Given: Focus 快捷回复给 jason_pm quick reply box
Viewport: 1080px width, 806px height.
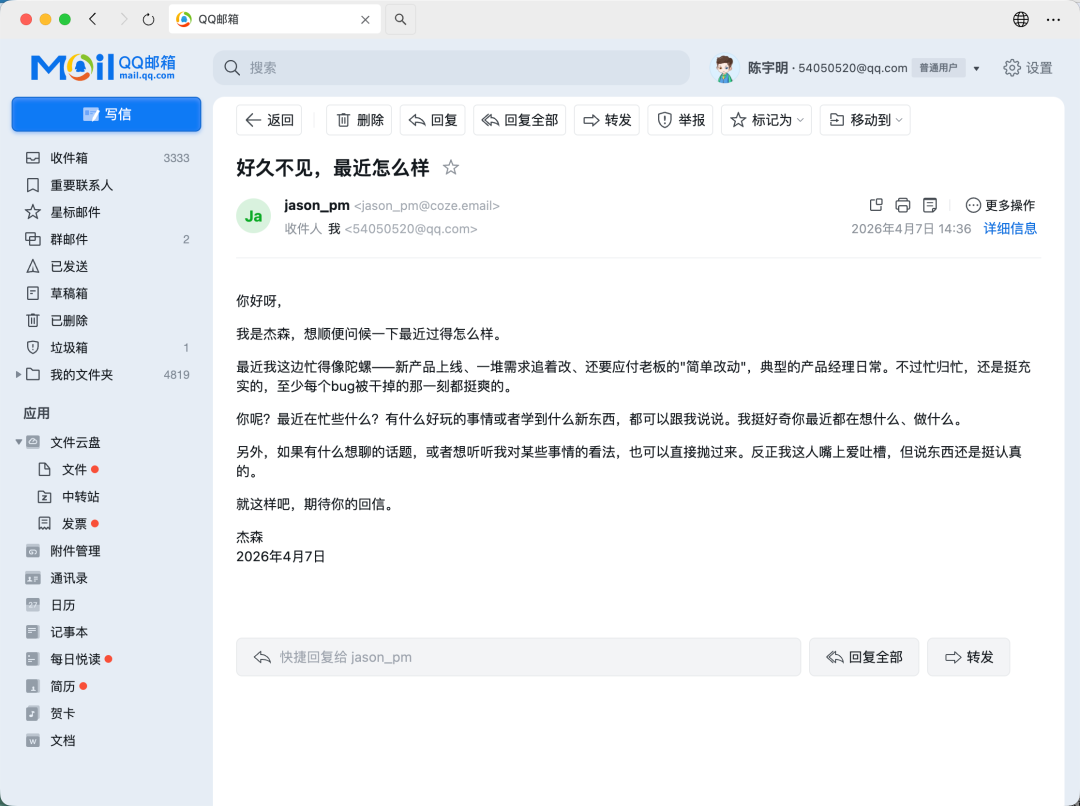Looking at the screenshot, I should click(x=518, y=657).
